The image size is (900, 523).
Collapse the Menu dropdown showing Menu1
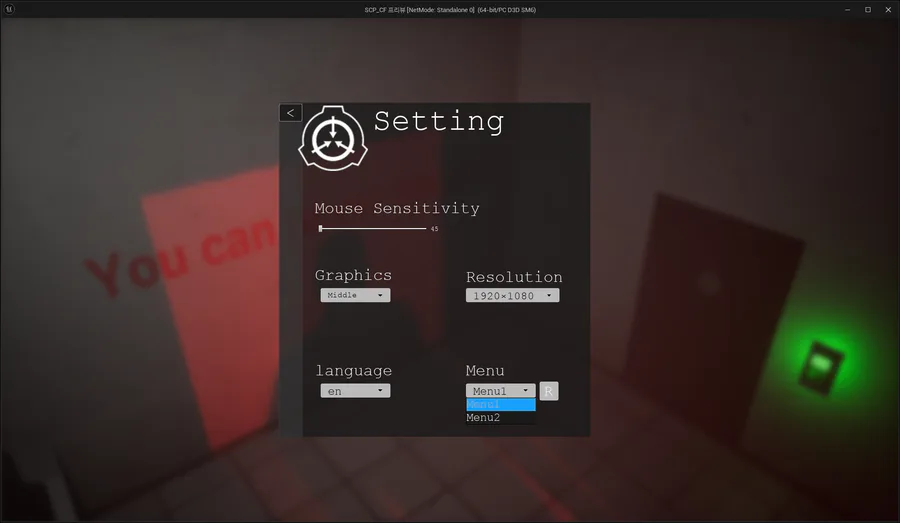501,390
